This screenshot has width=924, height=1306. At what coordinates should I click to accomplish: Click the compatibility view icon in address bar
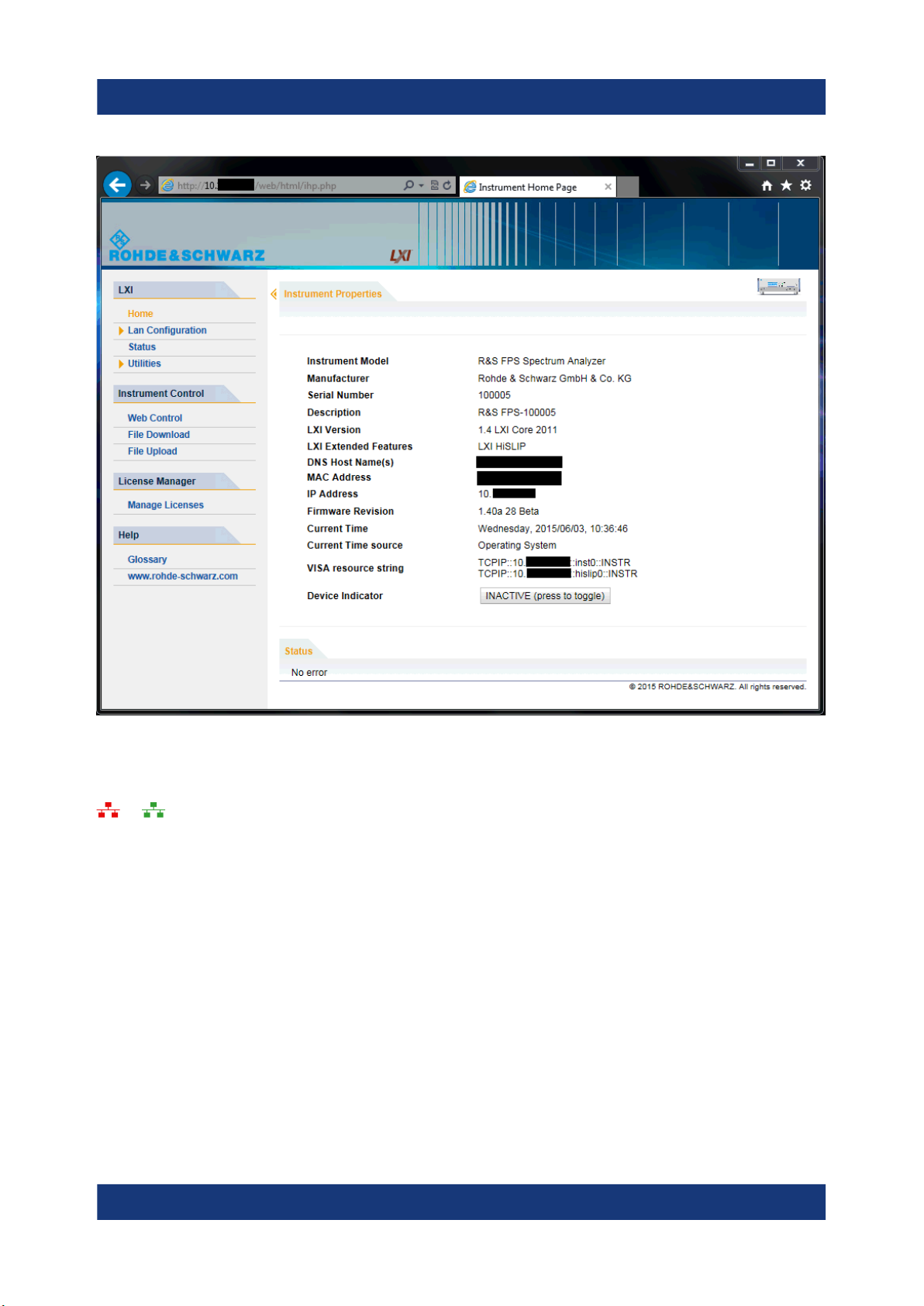(435, 185)
